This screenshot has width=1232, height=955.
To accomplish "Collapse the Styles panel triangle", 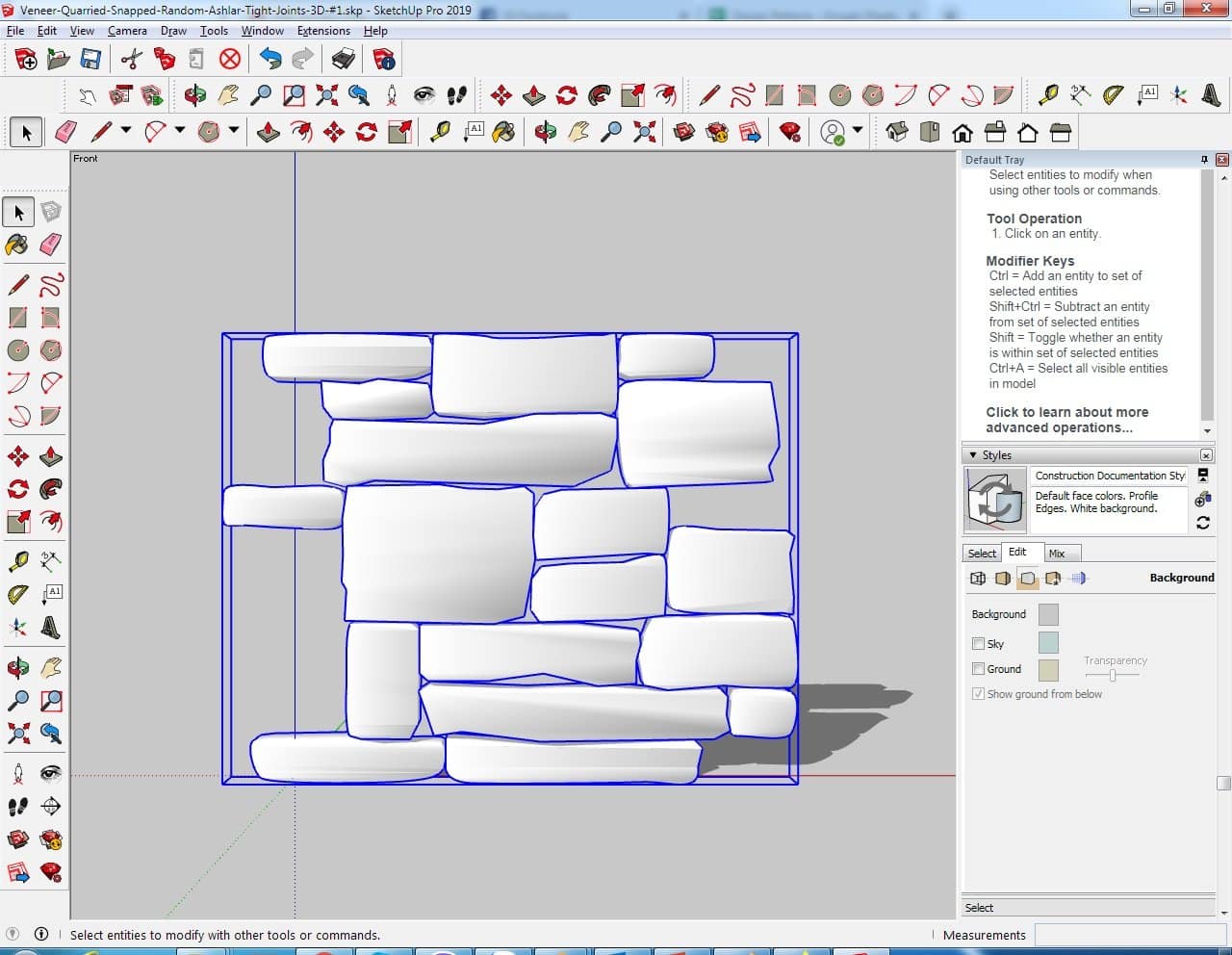I will (x=973, y=455).
